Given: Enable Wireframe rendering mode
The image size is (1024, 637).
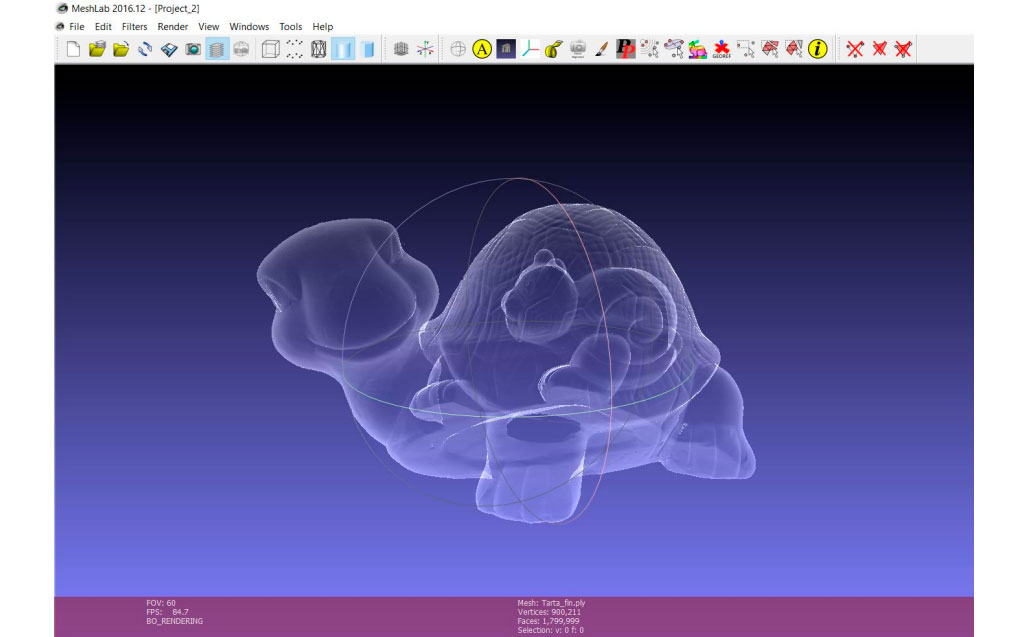Looking at the screenshot, I should (319, 49).
